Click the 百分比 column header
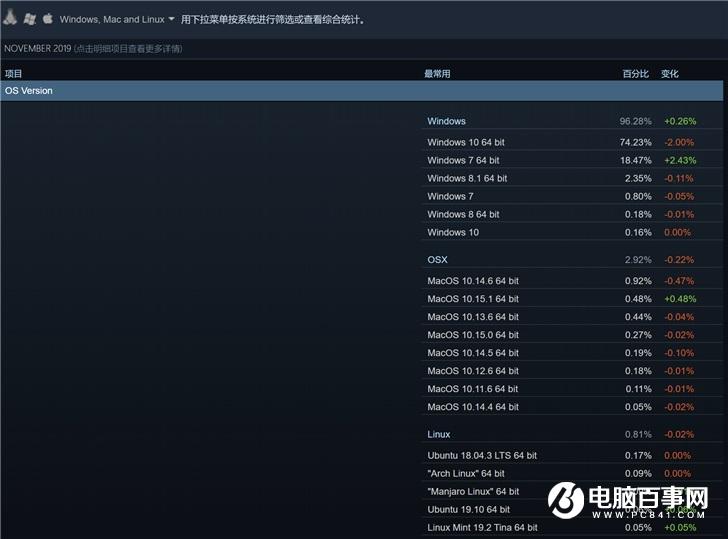Viewport: 728px width, 539px height. 636,74
